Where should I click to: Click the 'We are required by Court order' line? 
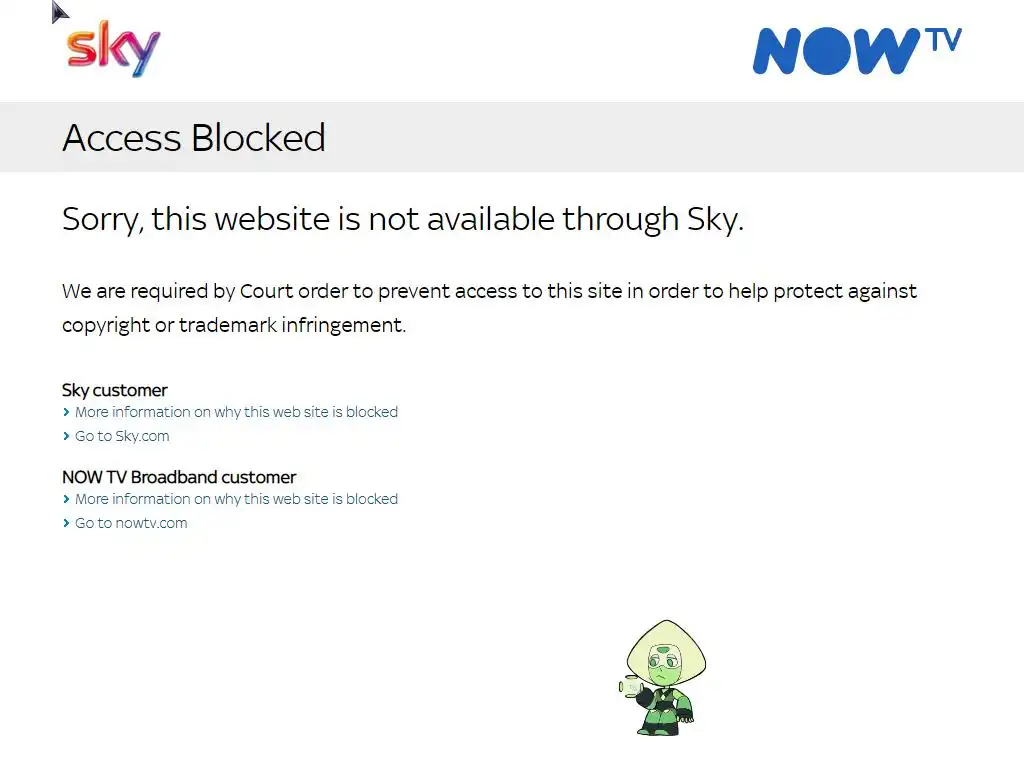pos(489,291)
